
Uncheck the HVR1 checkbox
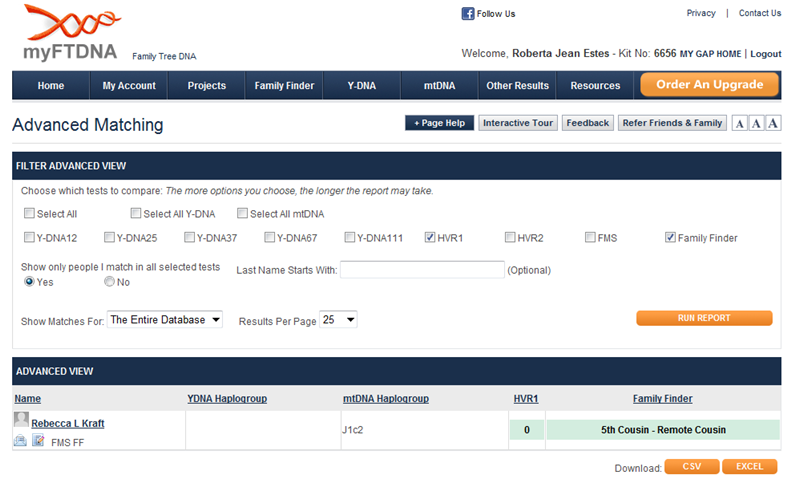(x=430, y=238)
